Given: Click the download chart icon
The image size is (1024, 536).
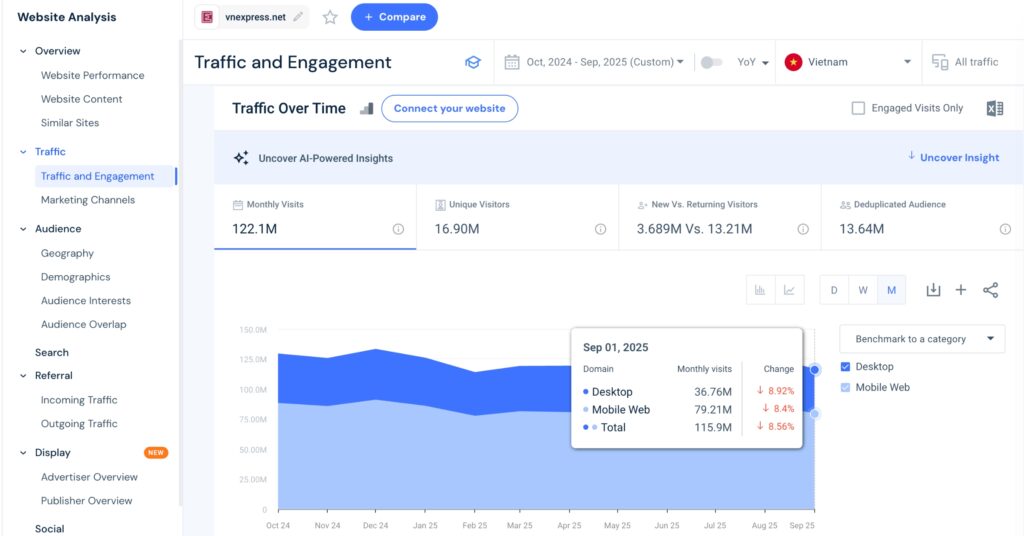Looking at the screenshot, I should click(933, 290).
